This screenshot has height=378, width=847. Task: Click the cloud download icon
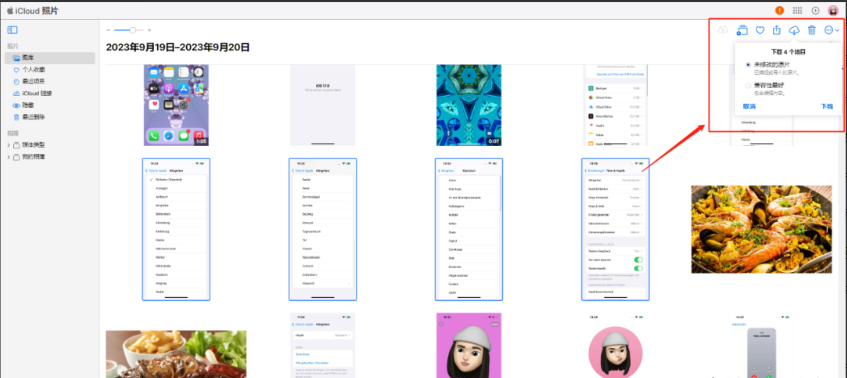[x=794, y=30]
